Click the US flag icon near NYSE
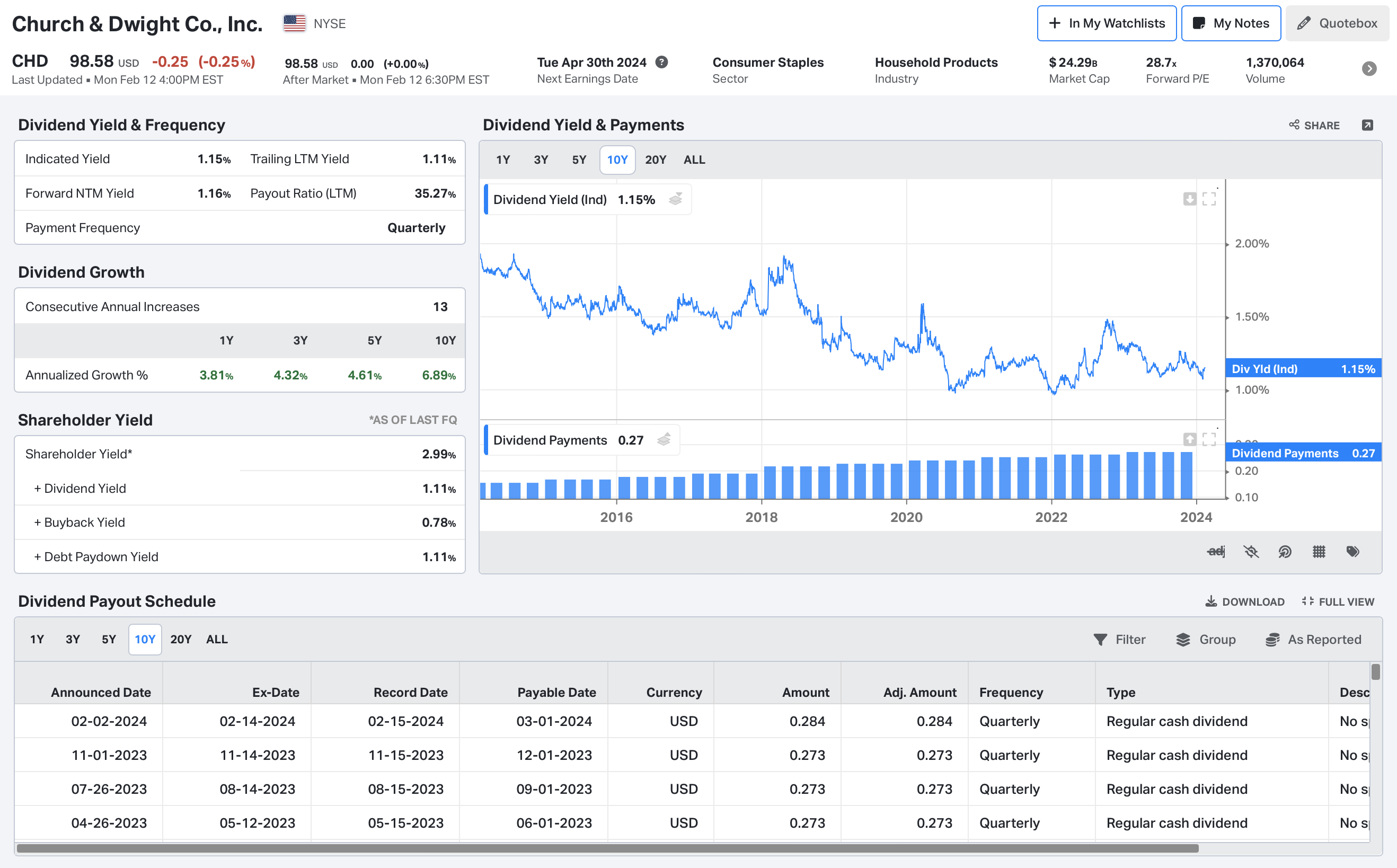The image size is (1397, 868). coord(295,23)
